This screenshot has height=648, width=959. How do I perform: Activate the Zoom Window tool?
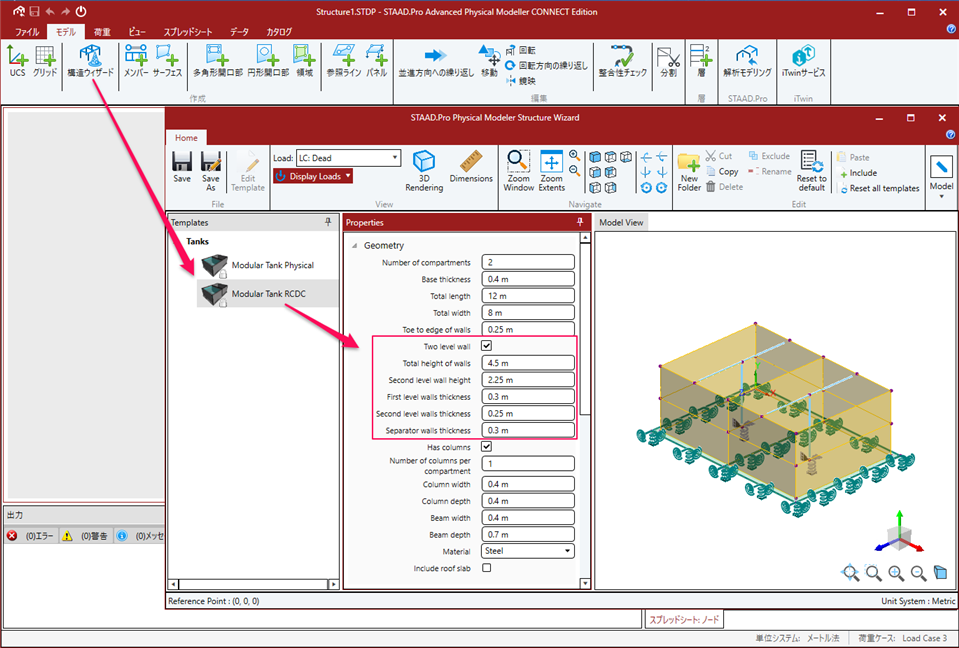[x=519, y=171]
